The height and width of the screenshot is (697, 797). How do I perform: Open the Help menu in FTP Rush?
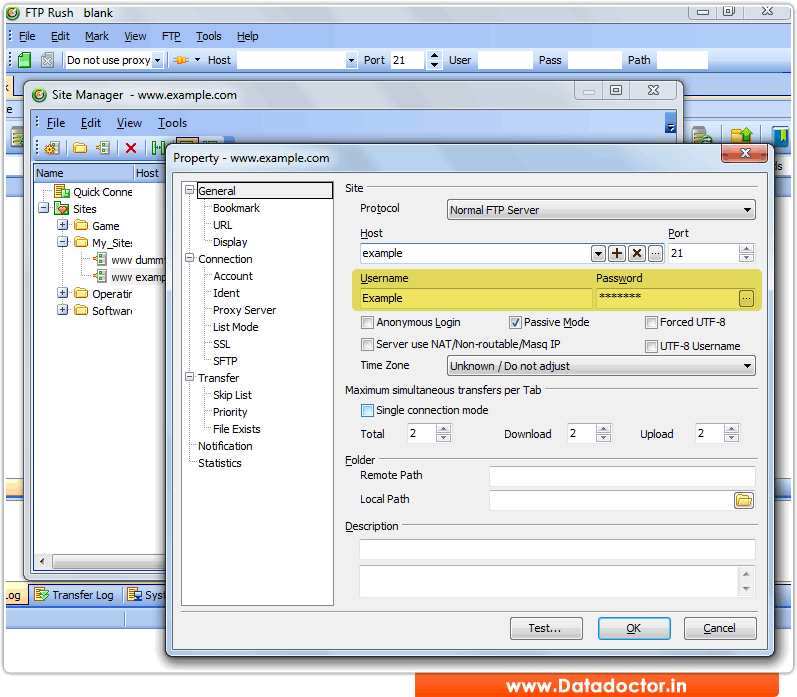pos(248,36)
